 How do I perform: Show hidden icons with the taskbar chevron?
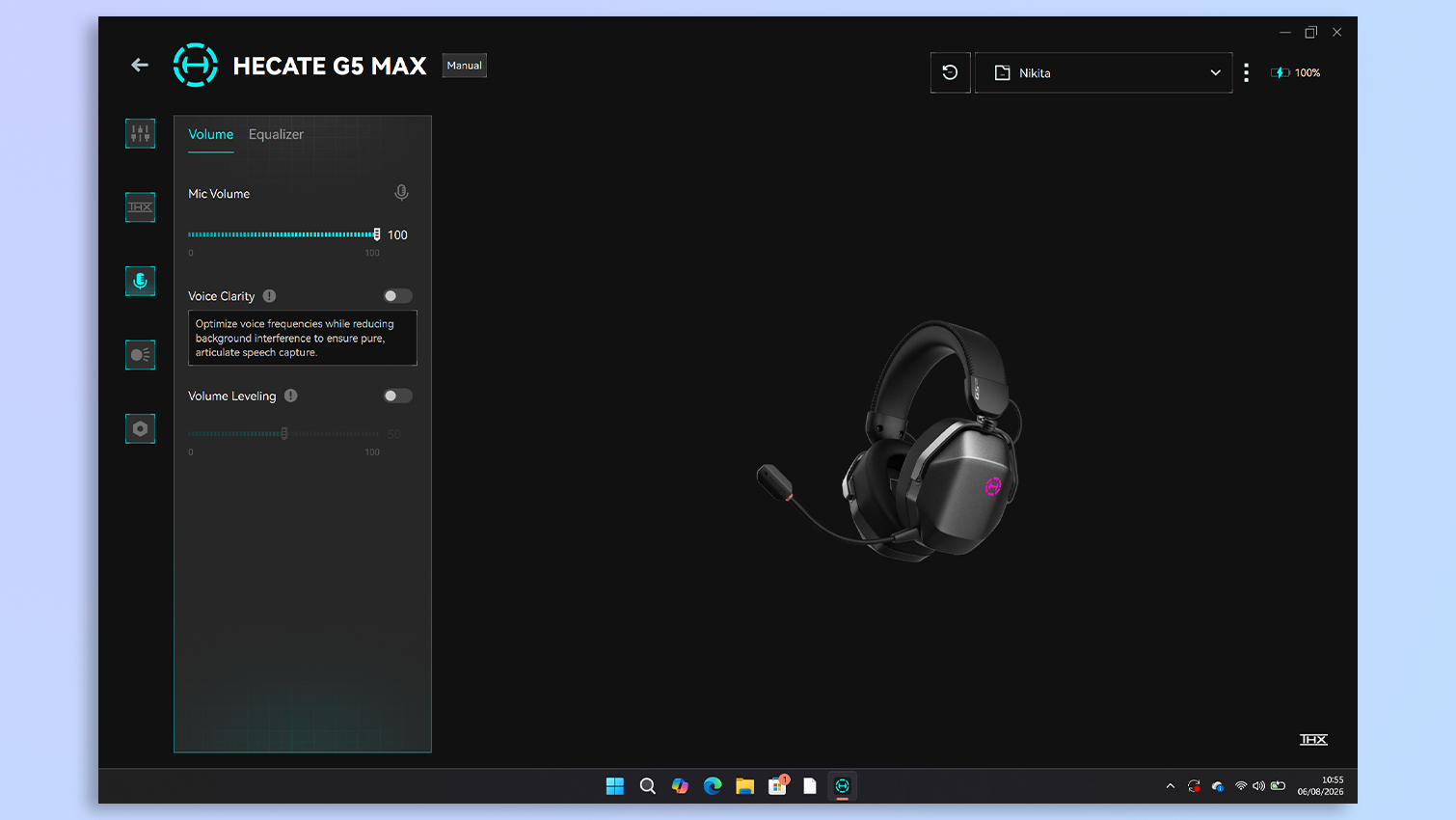coord(1171,786)
